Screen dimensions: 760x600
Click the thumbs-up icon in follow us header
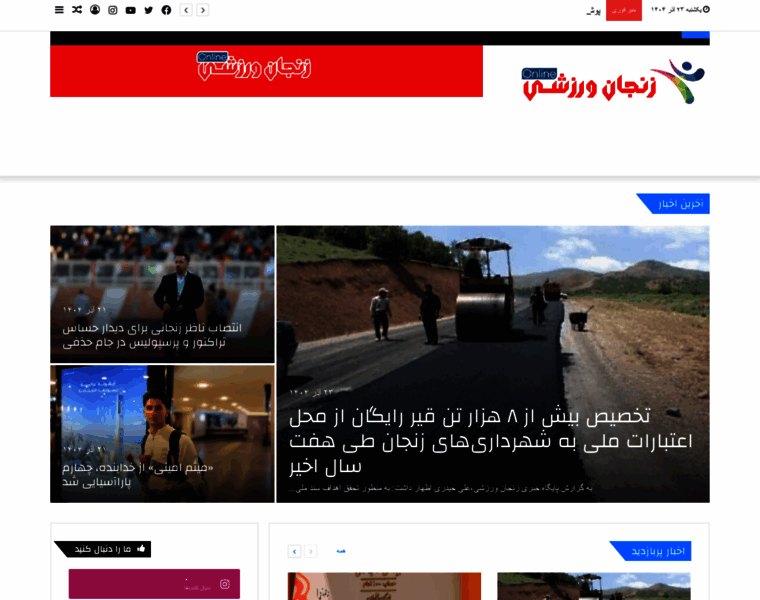click(141, 549)
